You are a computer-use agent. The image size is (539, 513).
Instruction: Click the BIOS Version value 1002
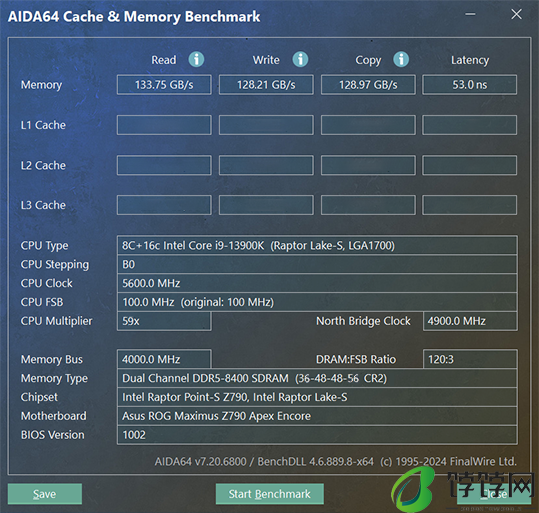pos(317,435)
